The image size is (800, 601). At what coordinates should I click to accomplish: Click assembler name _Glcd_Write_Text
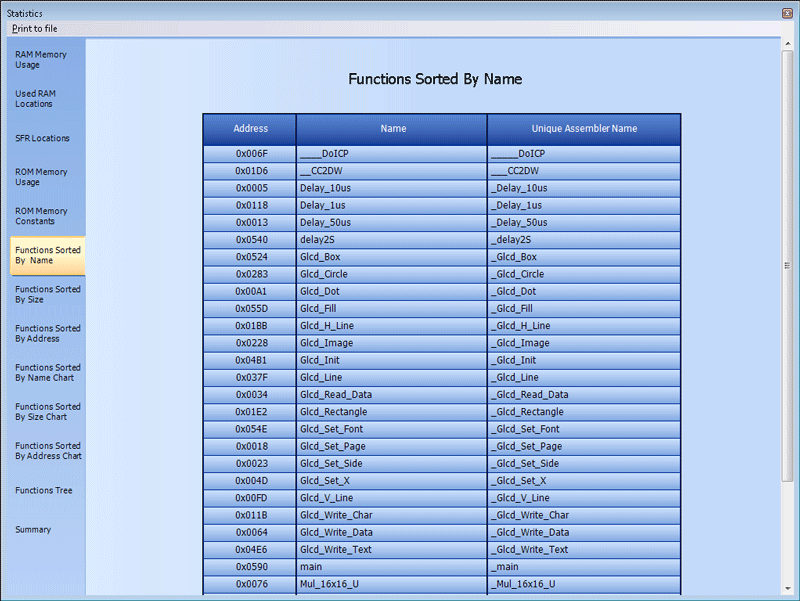tap(584, 550)
